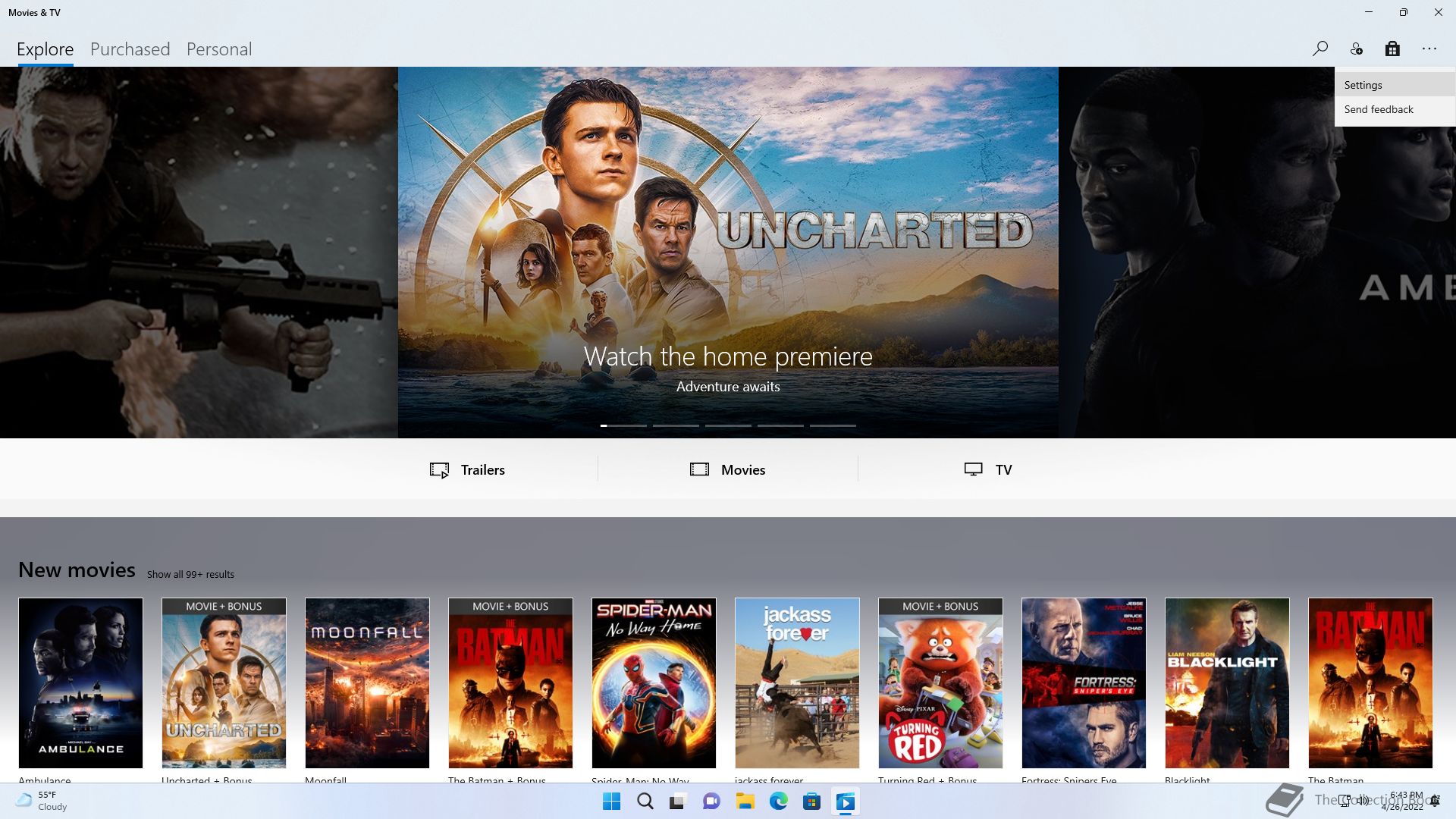
Task: Choose Settings from the dropdown menu
Action: click(1395, 85)
